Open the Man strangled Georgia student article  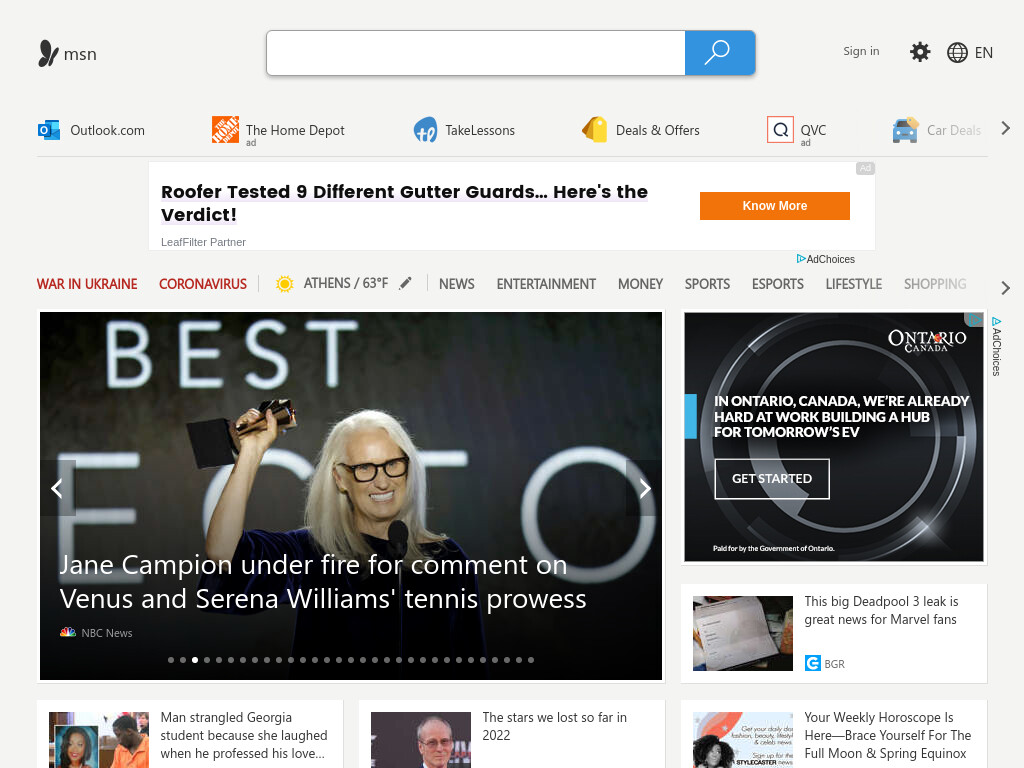point(244,735)
